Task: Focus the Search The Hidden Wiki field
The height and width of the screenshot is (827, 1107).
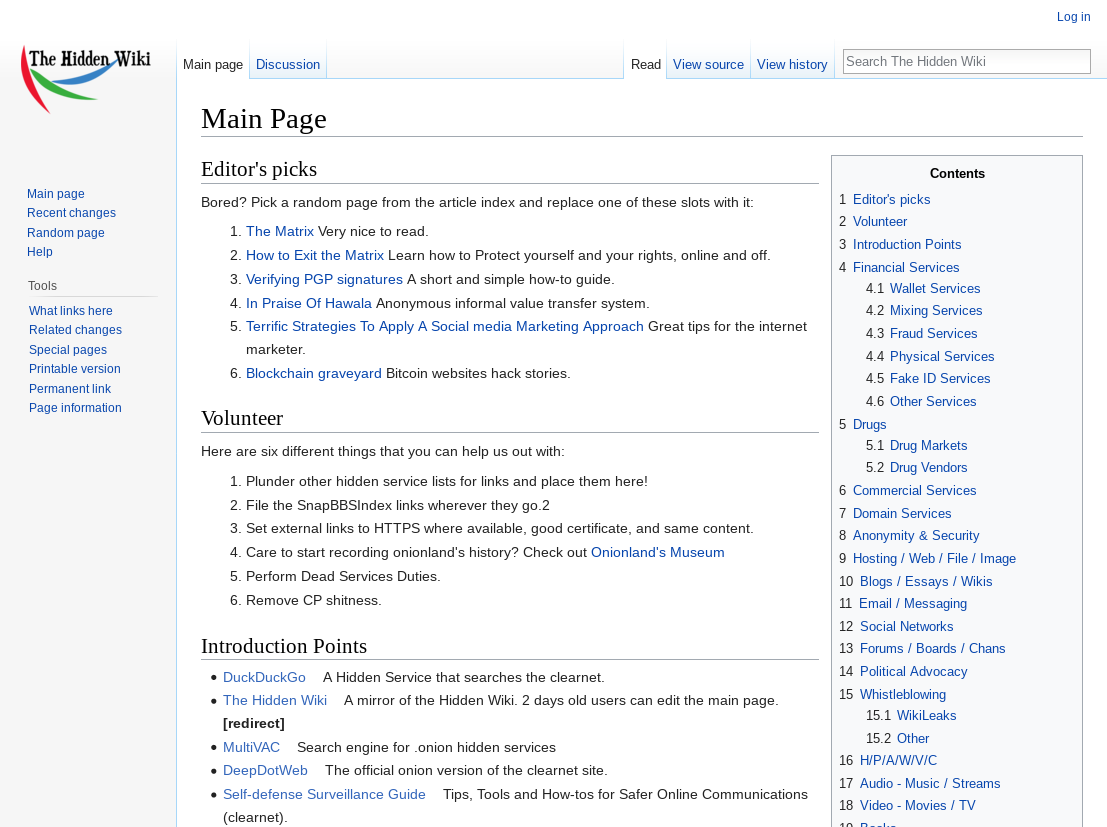Action: click(967, 61)
